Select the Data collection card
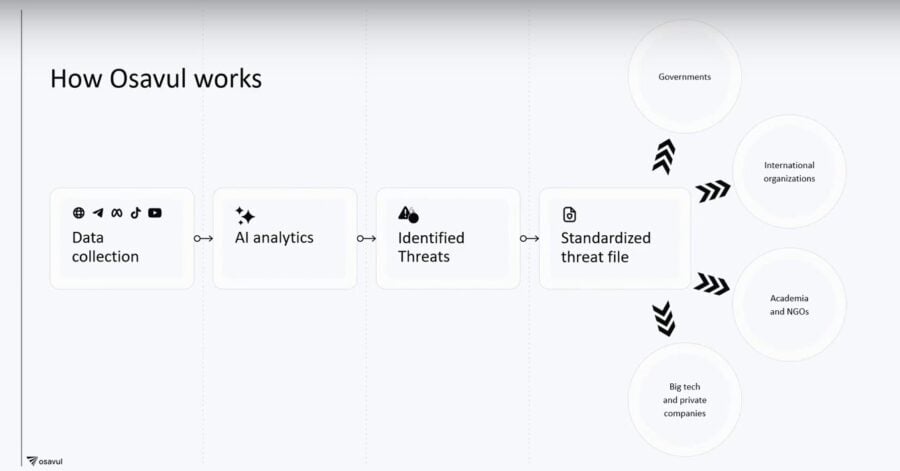 [122, 239]
